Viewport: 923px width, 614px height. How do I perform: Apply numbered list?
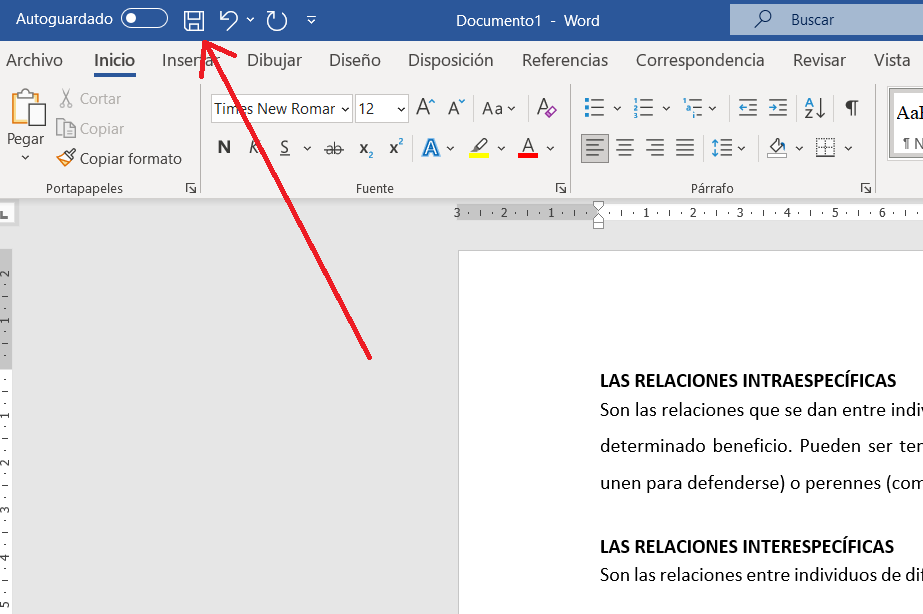tap(643, 108)
